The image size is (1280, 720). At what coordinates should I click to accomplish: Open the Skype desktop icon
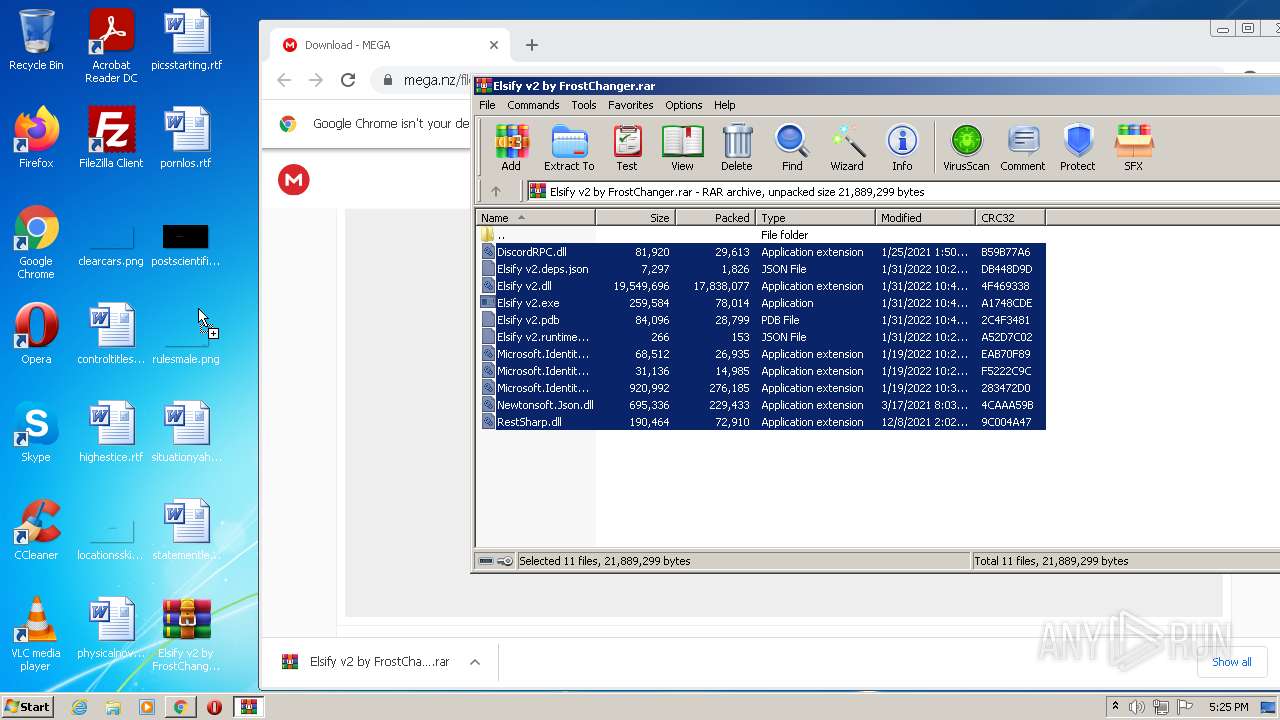(36, 432)
